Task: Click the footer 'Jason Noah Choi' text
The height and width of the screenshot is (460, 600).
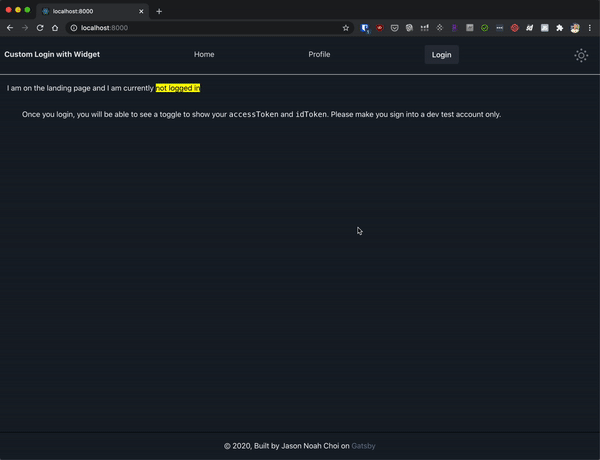Action: (x=310, y=446)
